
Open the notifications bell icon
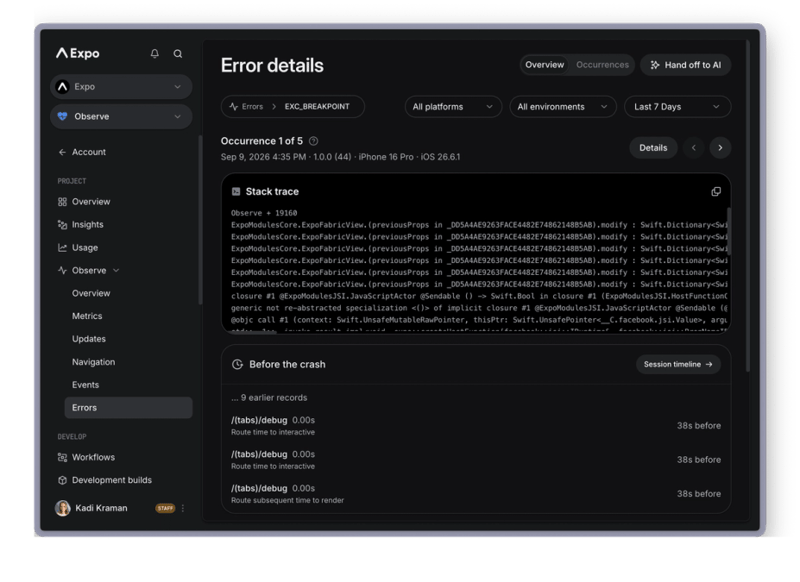point(155,54)
